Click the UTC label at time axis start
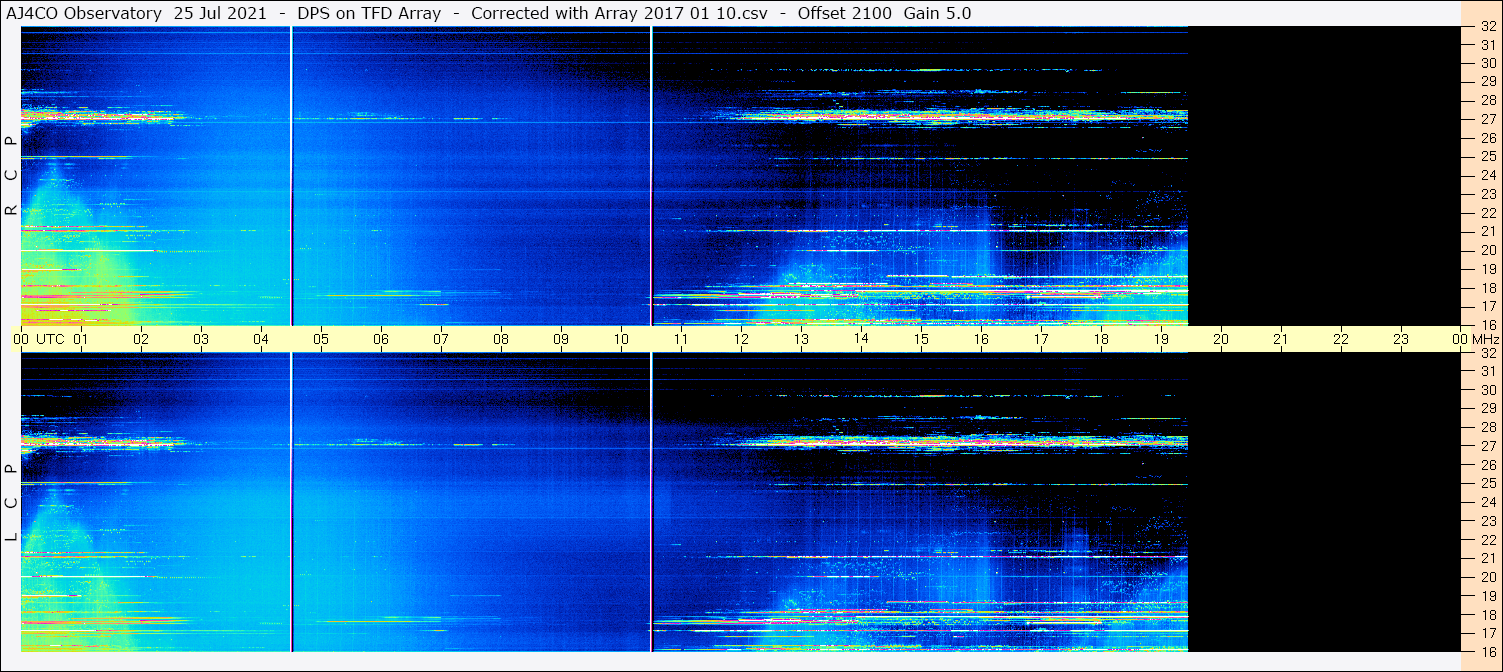The height and width of the screenshot is (672, 1503). [x=51, y=339]
